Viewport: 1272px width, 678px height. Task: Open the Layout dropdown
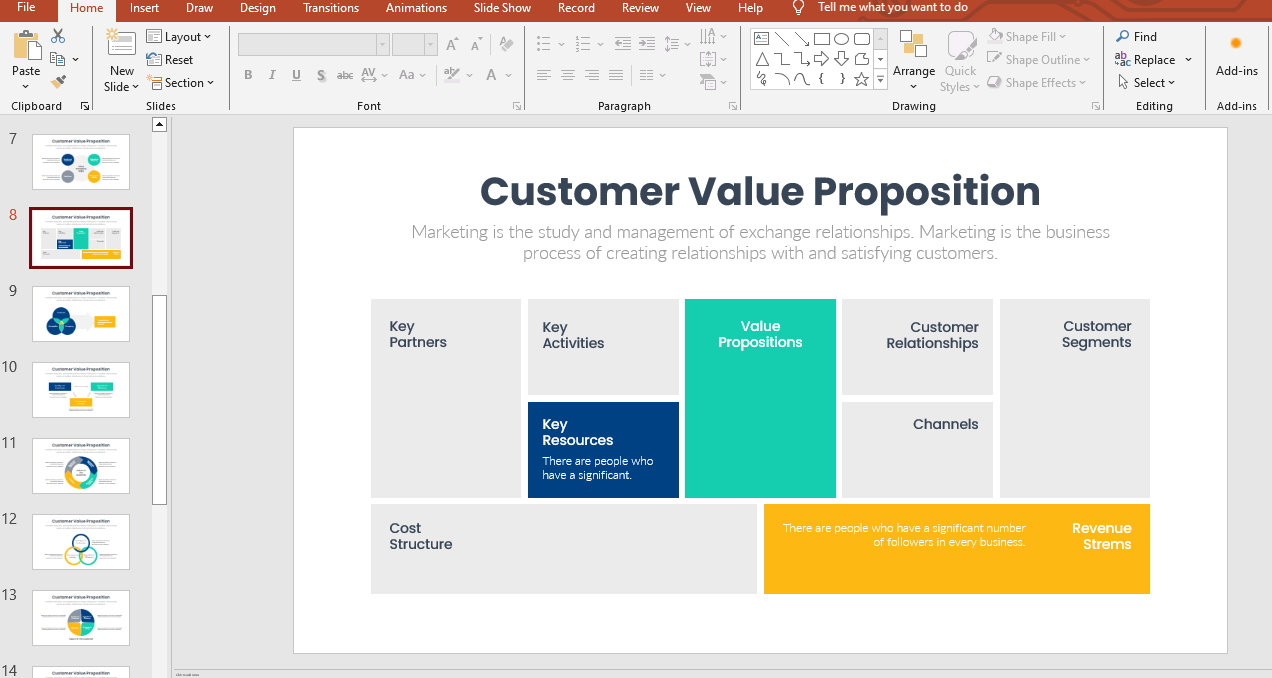[179, 37]
